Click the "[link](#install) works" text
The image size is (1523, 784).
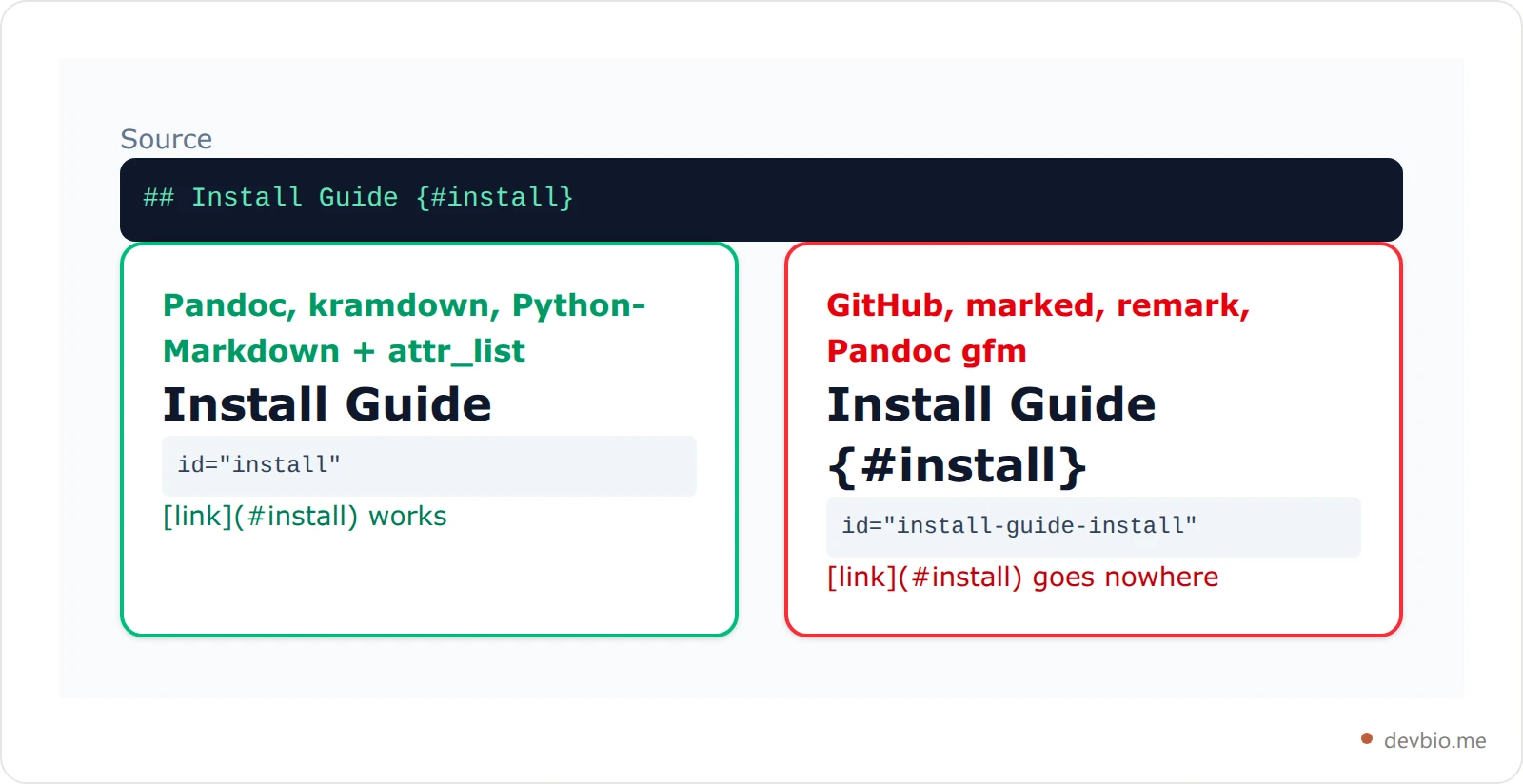(305, 516)
